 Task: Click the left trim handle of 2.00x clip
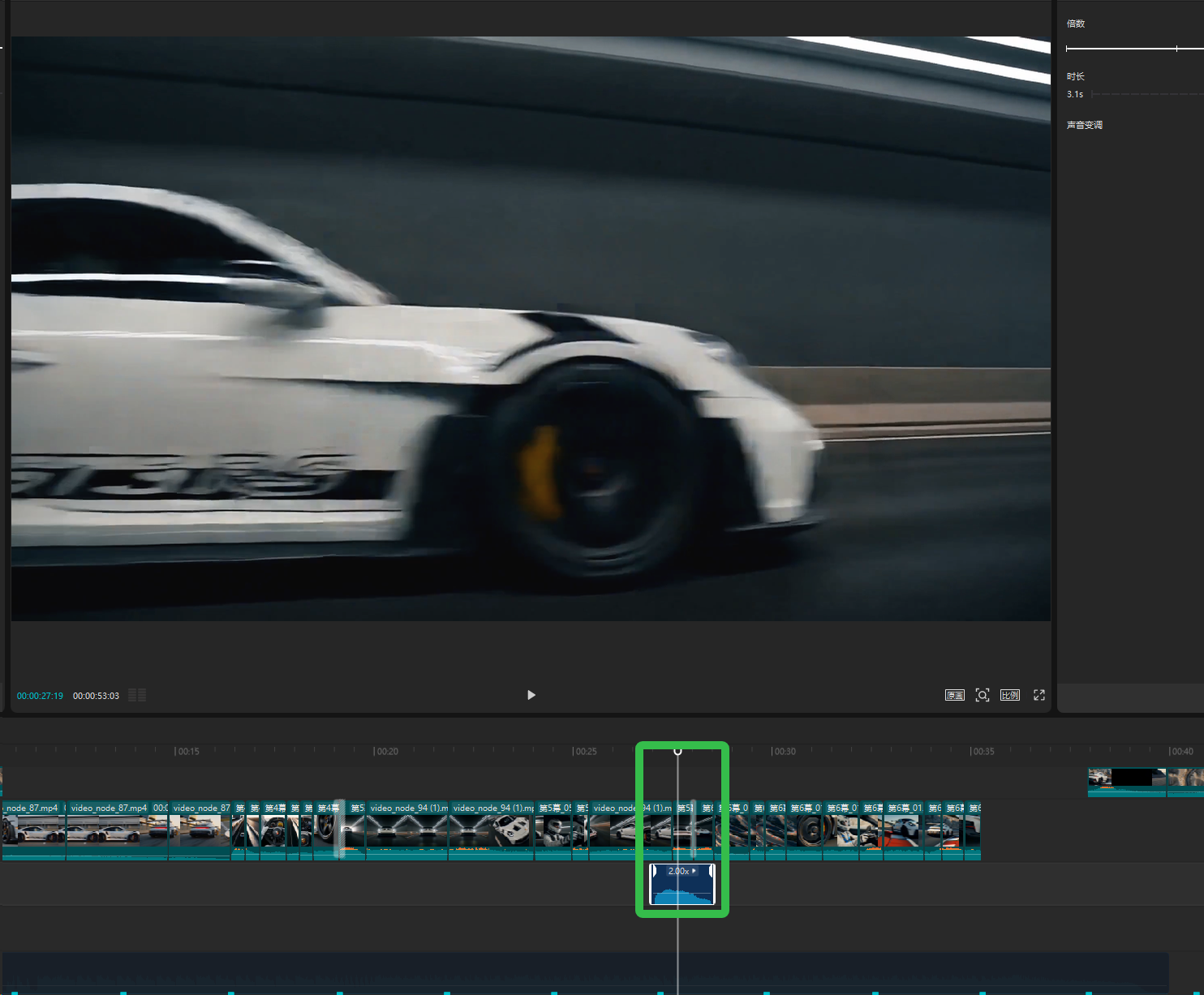tap(653, 872)
